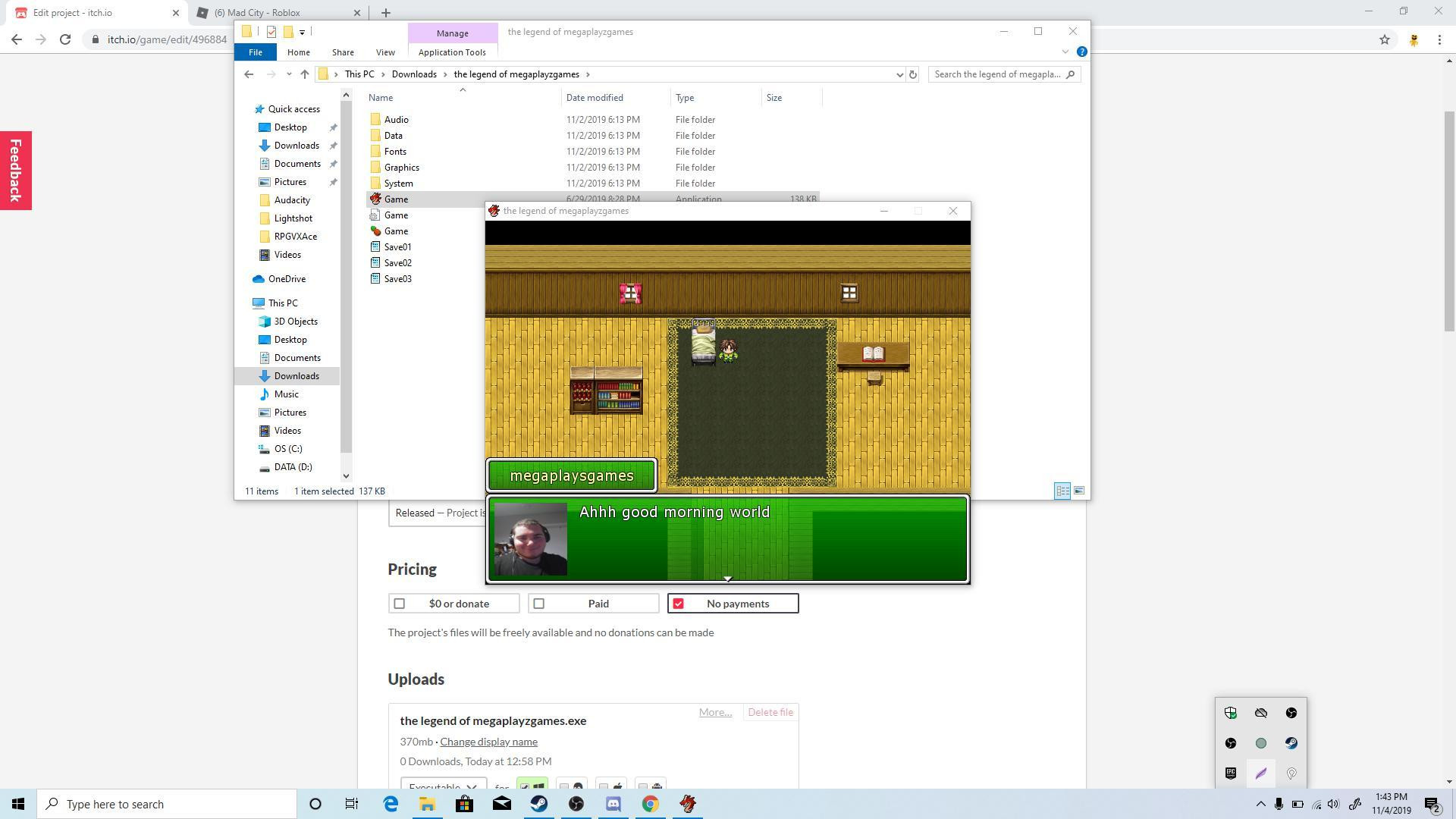Open File Explorer help icon

point(1082,52)
